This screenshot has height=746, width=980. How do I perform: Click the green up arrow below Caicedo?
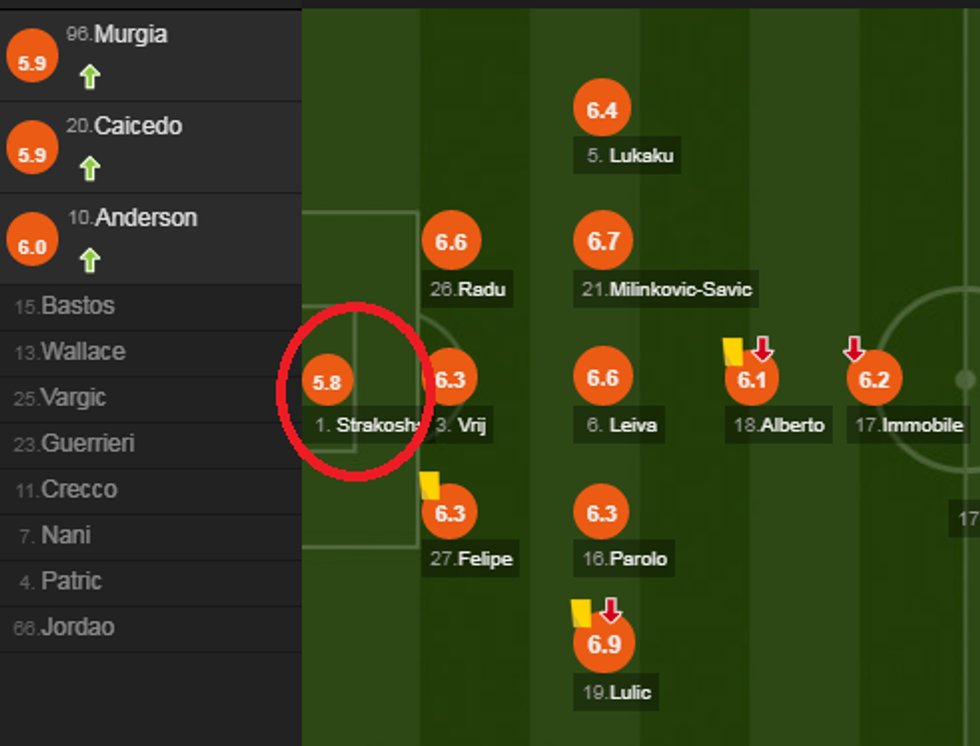click(89, 170)
